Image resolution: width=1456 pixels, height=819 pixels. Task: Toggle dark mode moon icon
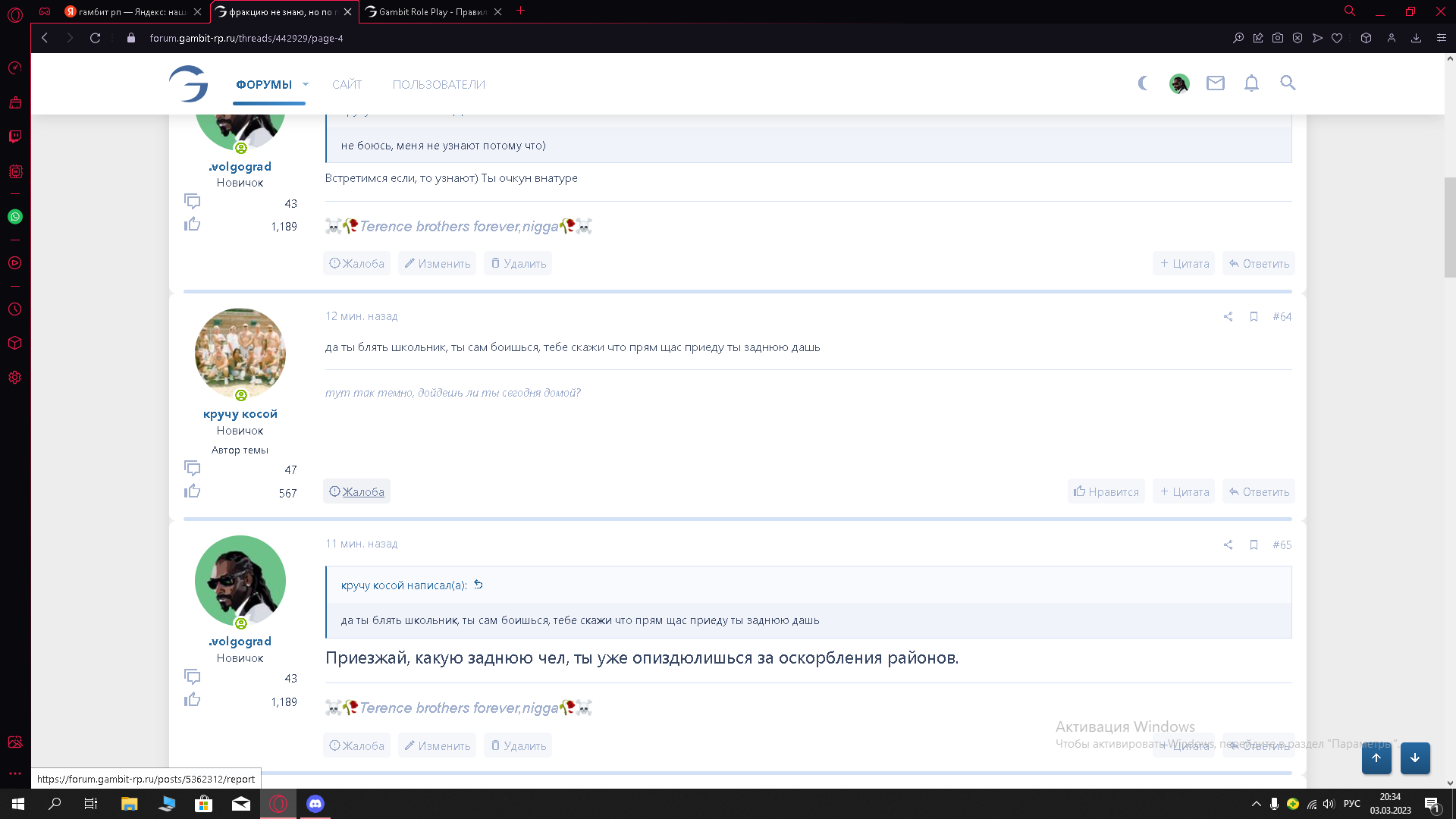(x=1143, y=83)
